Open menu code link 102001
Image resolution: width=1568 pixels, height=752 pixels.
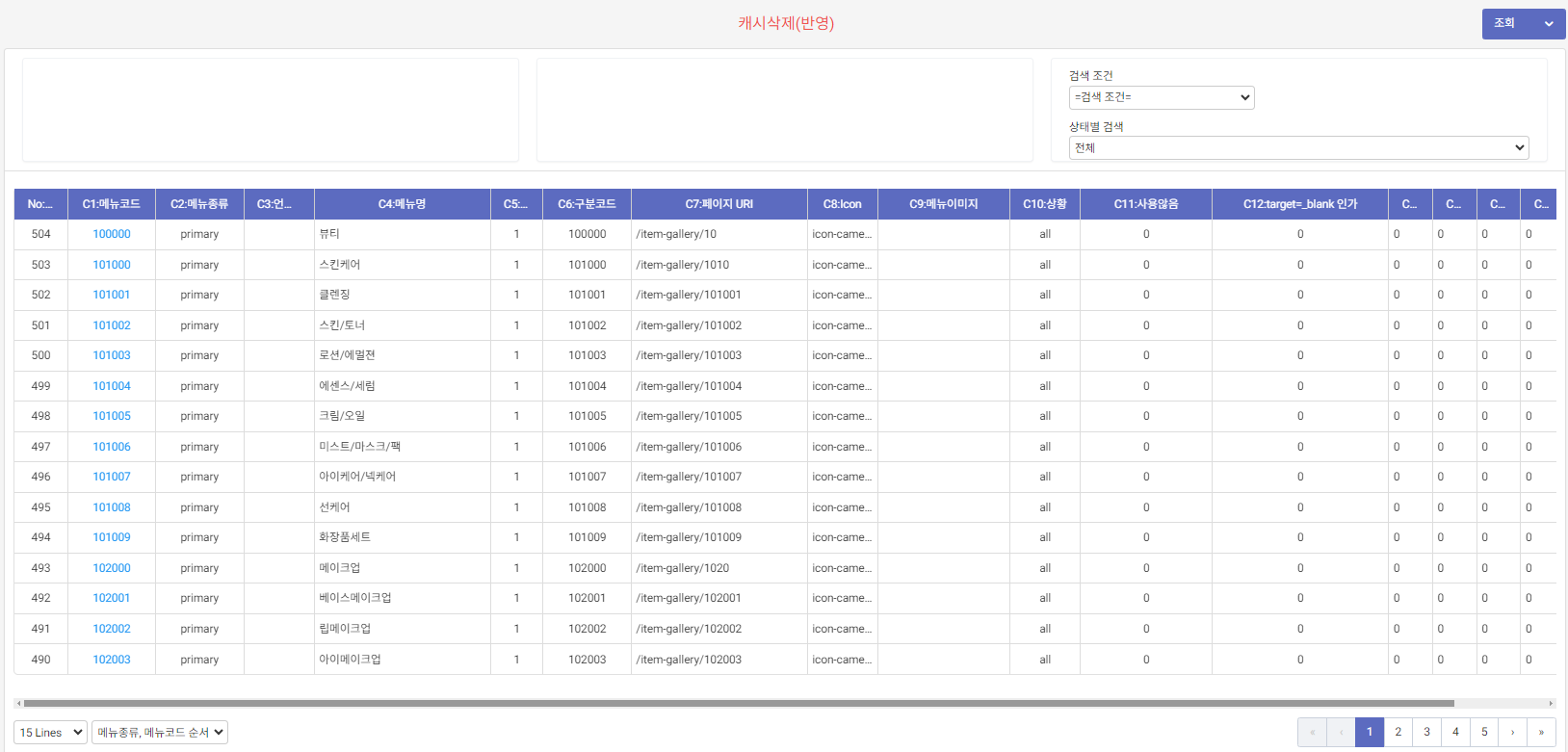(x=112, y=598)
